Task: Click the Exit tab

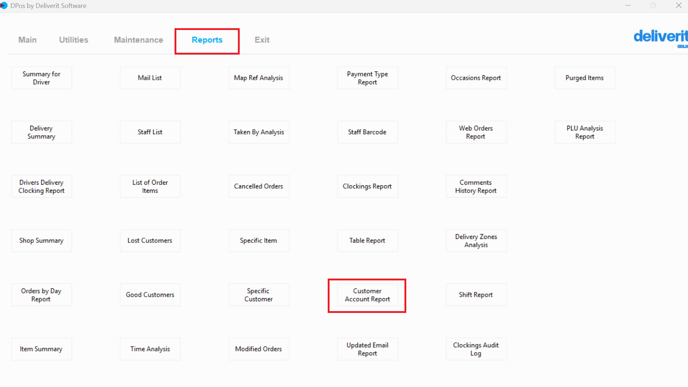Action: 262,40
